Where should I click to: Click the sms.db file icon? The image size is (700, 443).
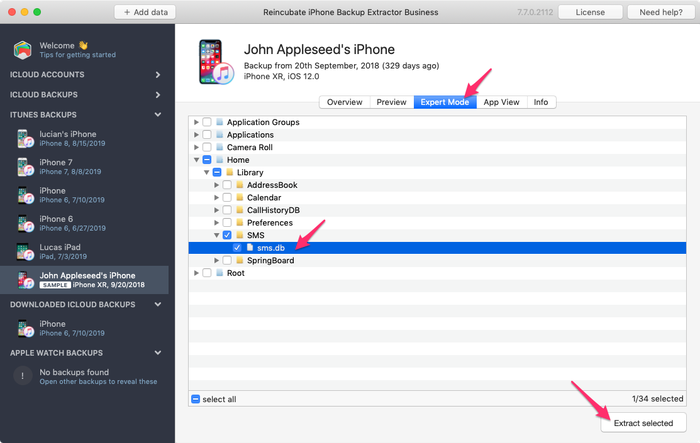(250, 247)
